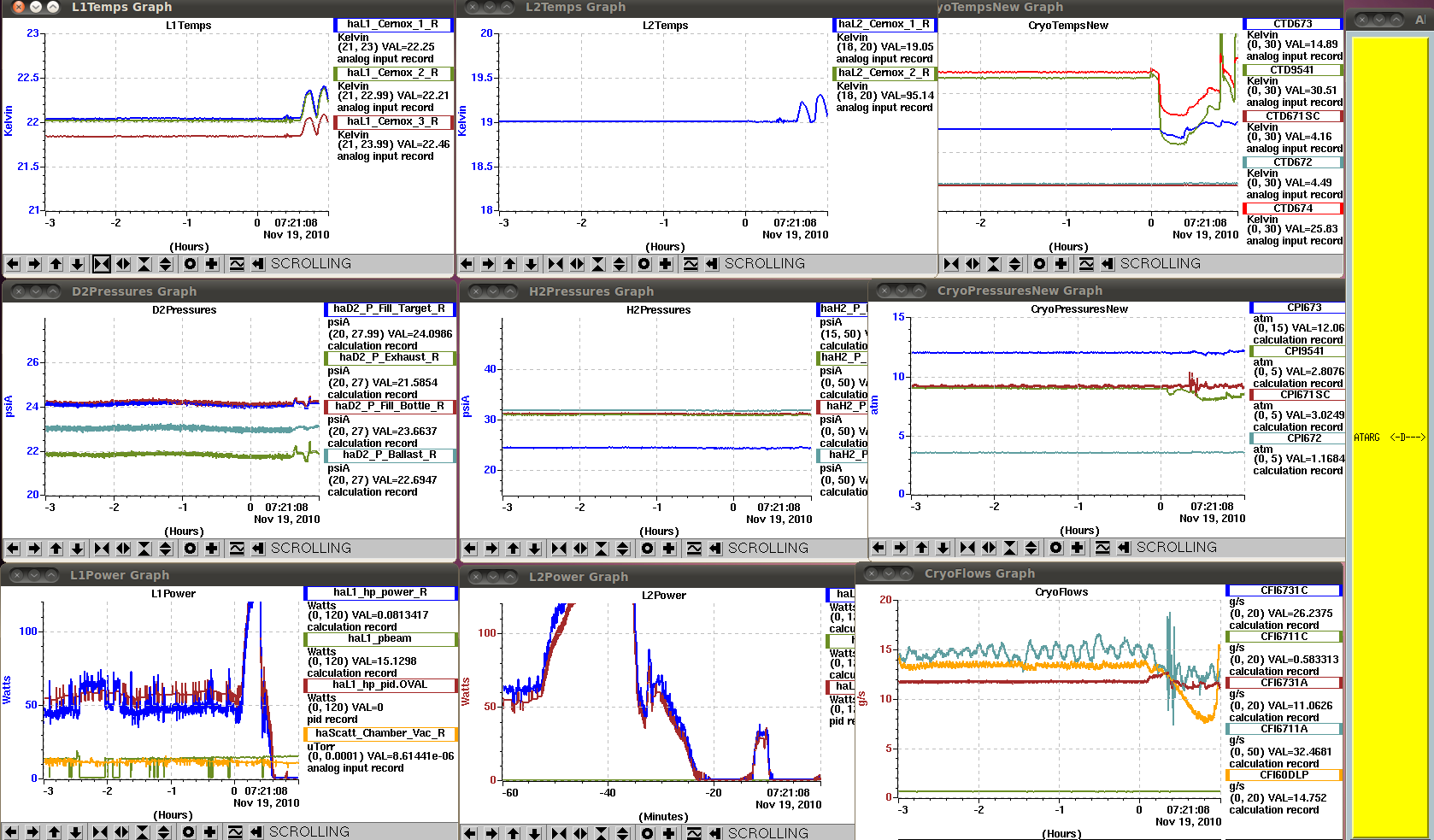Pan left in the L2Temps graph toolbar
This screenshot has width=1434, height=840.
(467, 264)
